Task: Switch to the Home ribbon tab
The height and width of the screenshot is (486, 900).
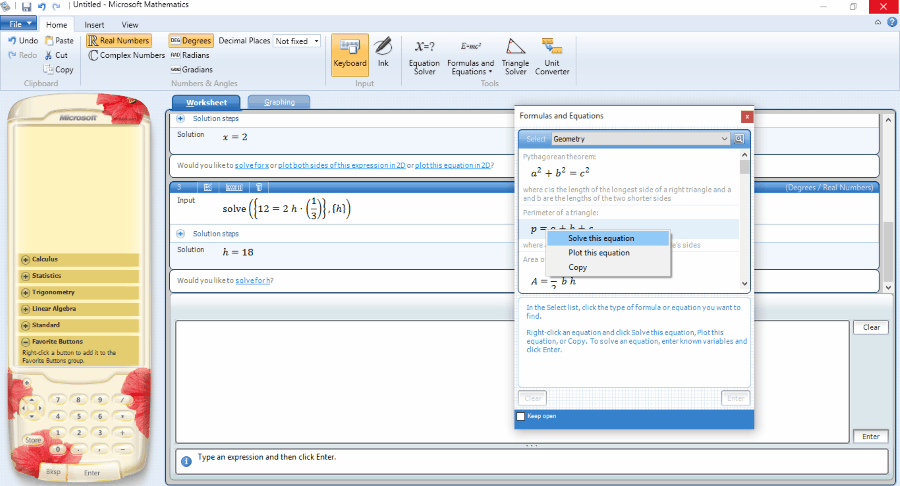Action: 56,25
